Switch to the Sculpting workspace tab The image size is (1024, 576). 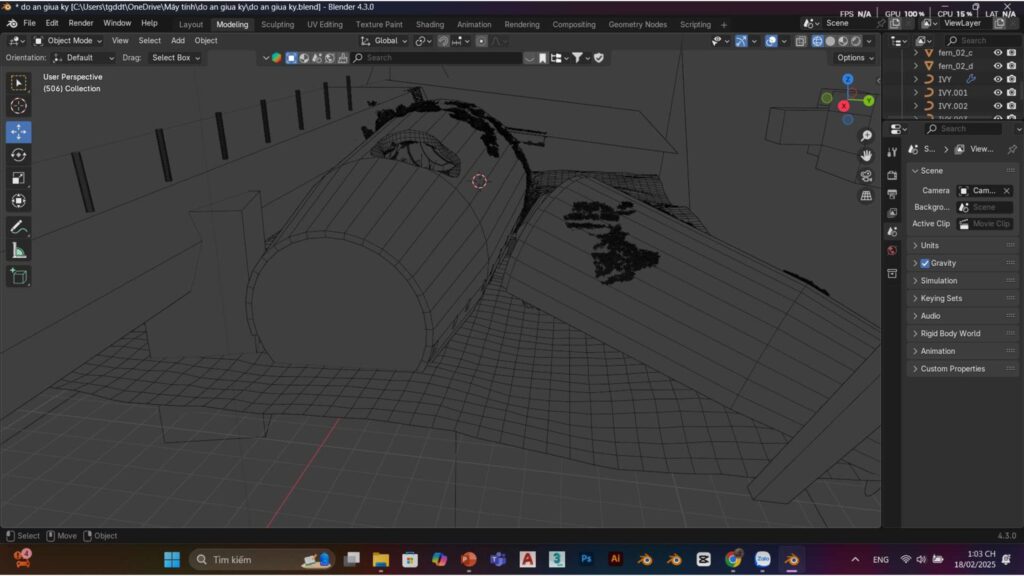277,24
